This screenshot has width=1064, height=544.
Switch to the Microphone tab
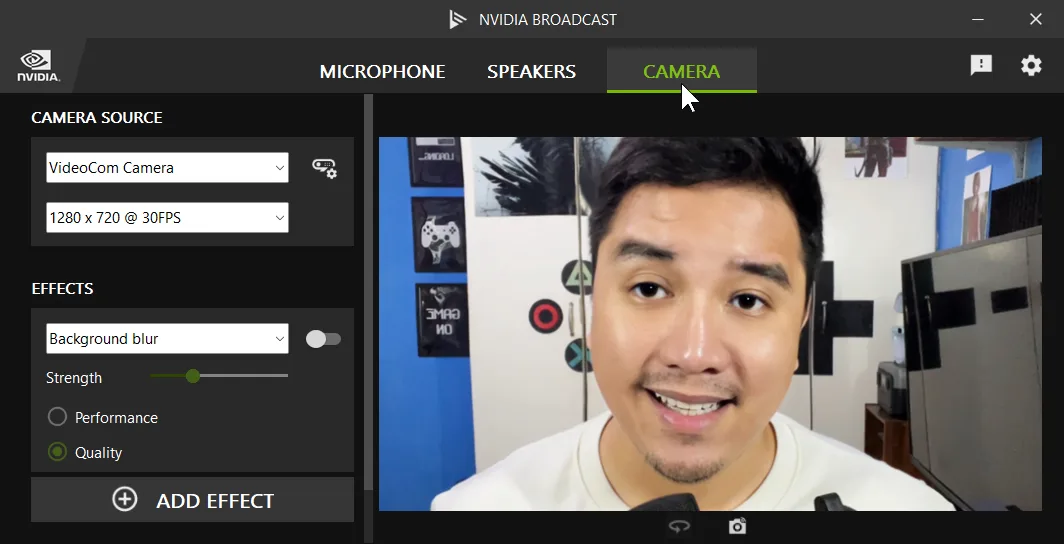(382, 71)
